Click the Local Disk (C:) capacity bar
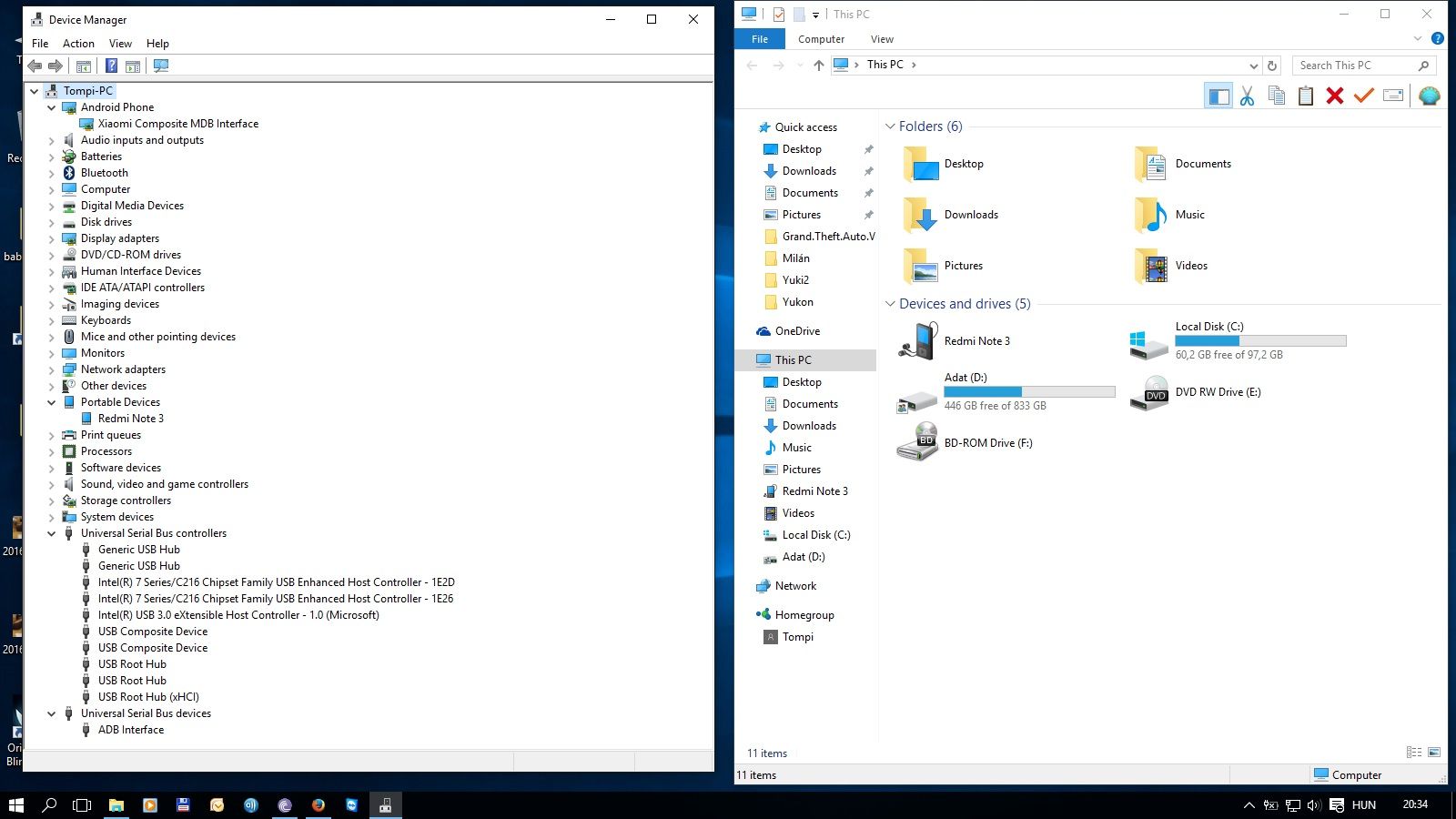 (1260, 341)
